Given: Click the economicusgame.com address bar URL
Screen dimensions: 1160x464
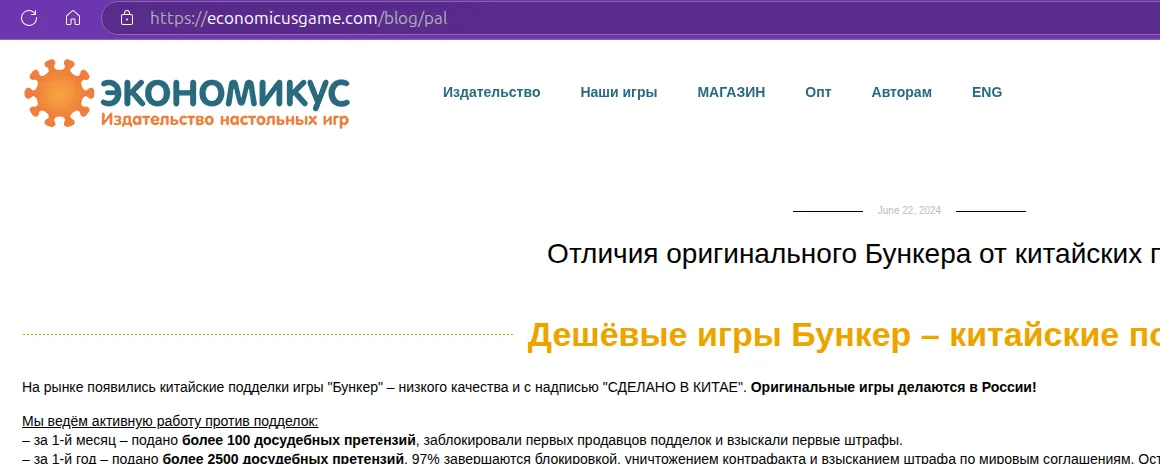Looking at the screenshot, I should [x=299, y=18].
